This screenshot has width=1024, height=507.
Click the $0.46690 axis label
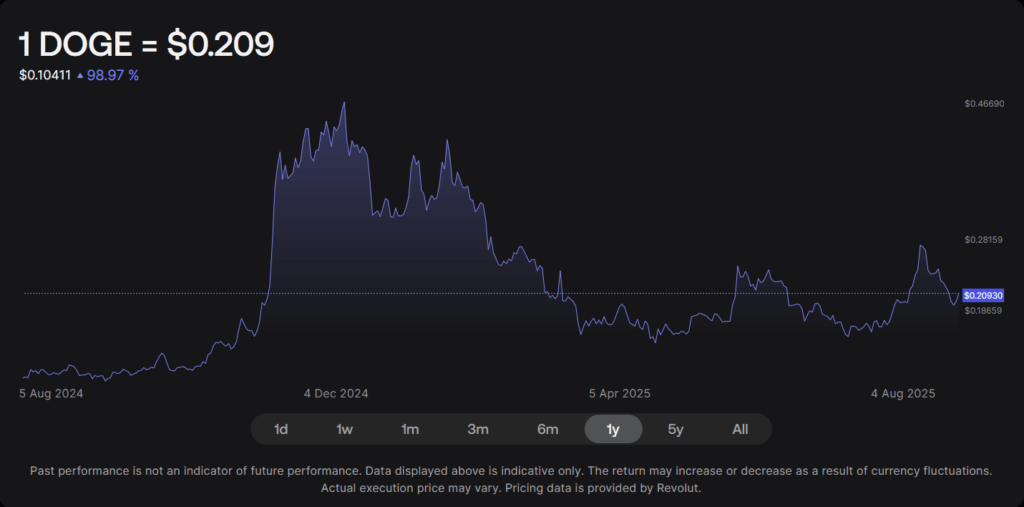click(984, 103)
